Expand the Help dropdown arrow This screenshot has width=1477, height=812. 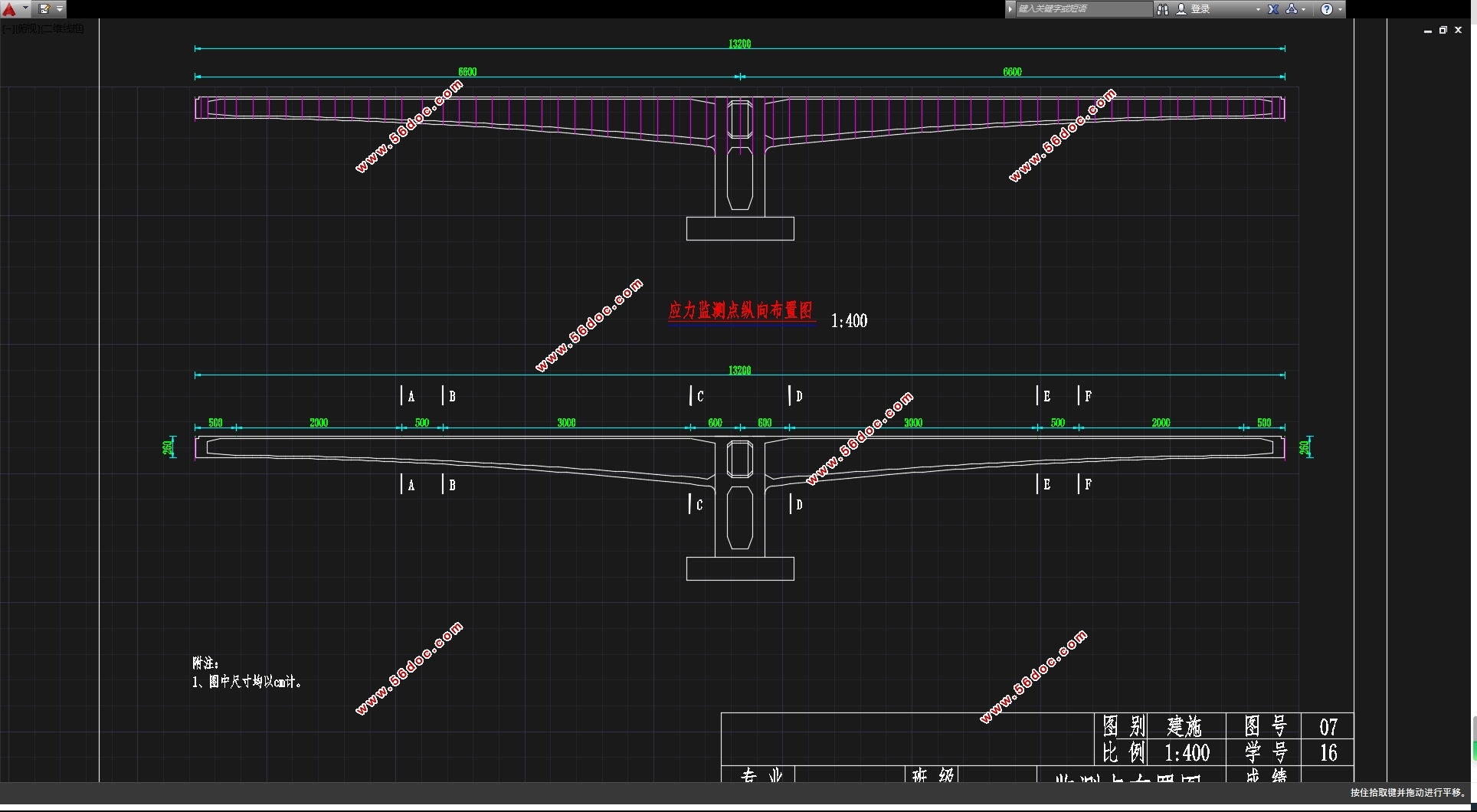pos(1340,9)
